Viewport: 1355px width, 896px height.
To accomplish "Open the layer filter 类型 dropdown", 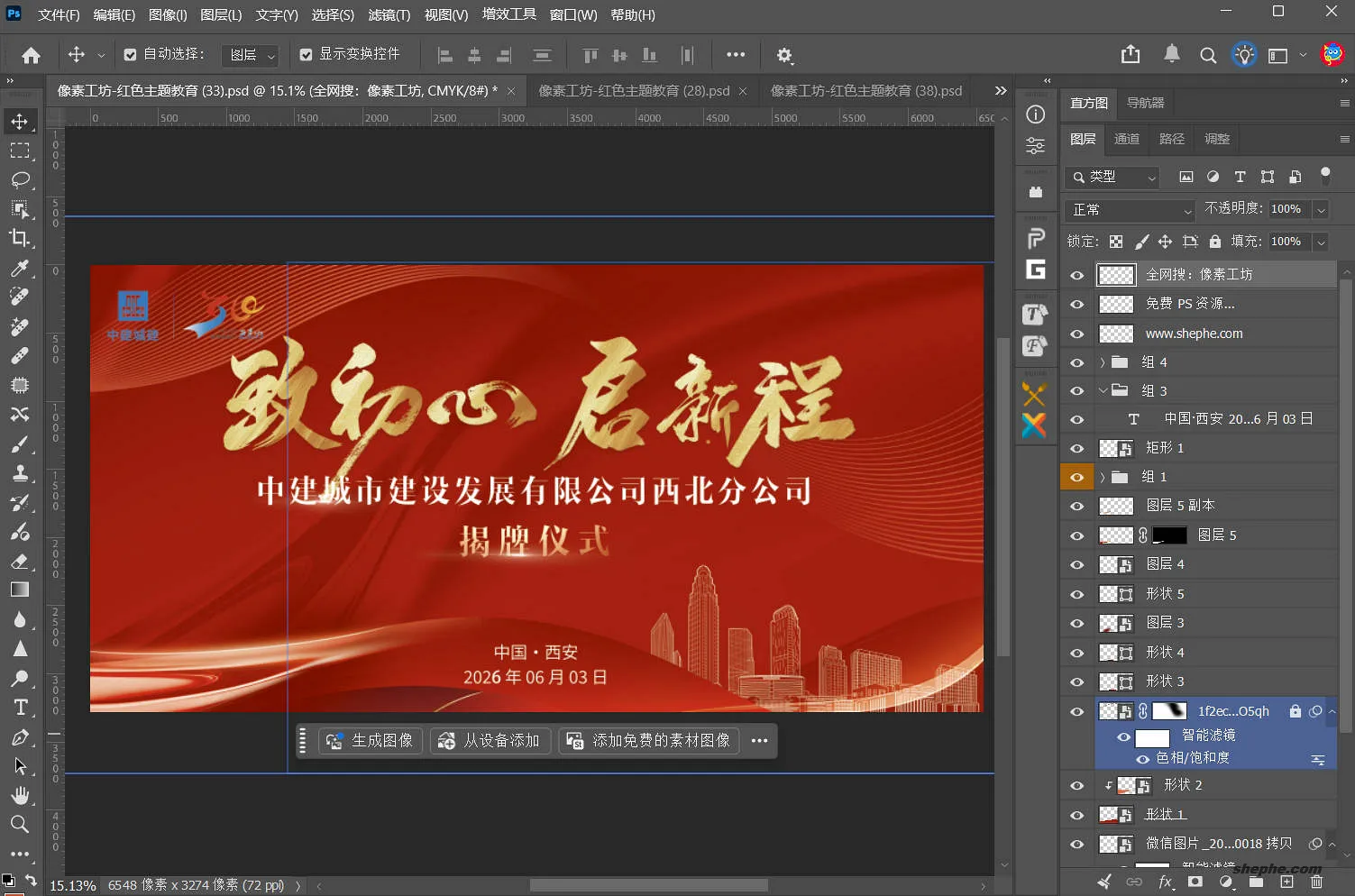I will tap(1112, 177).
